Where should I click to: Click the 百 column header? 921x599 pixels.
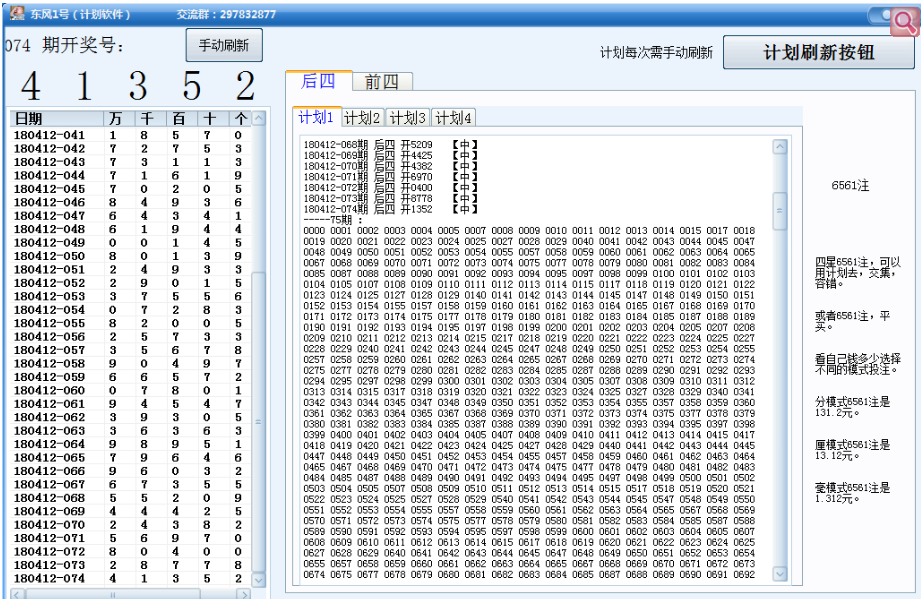(177, 119)
